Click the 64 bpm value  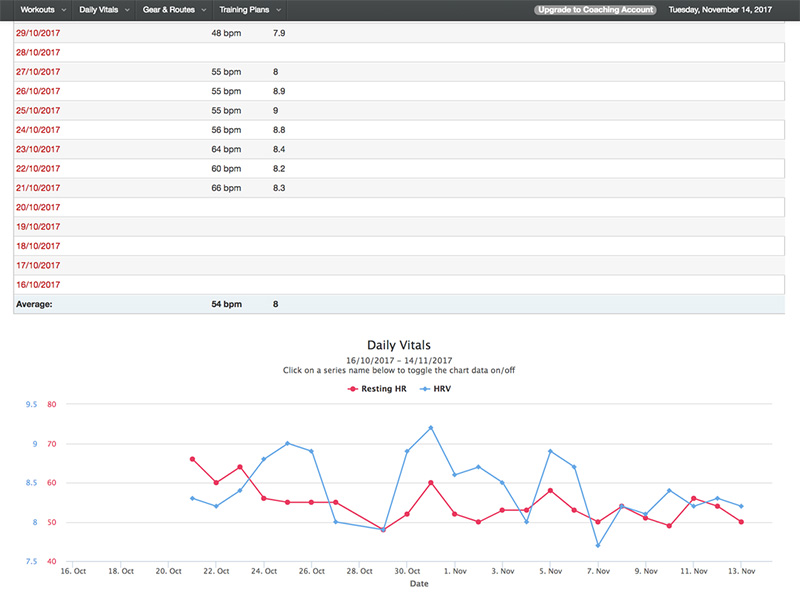(x=226, y=149)
